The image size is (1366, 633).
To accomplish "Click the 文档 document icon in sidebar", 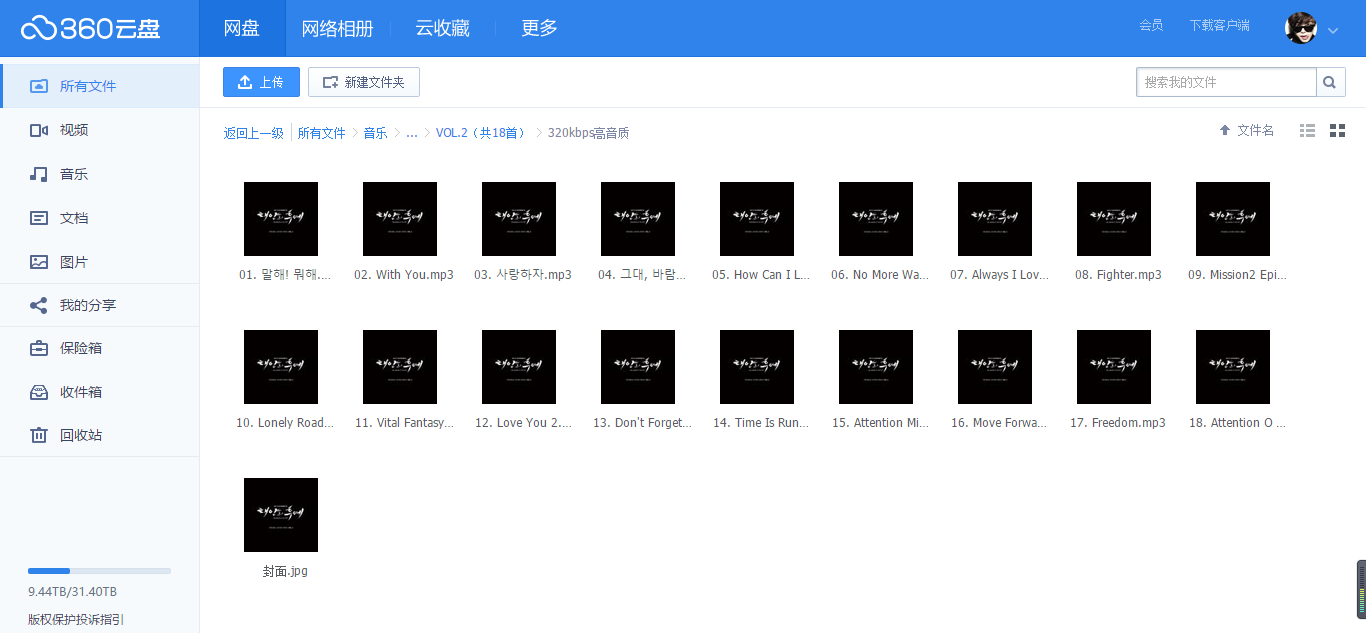I will coord(39,218).
